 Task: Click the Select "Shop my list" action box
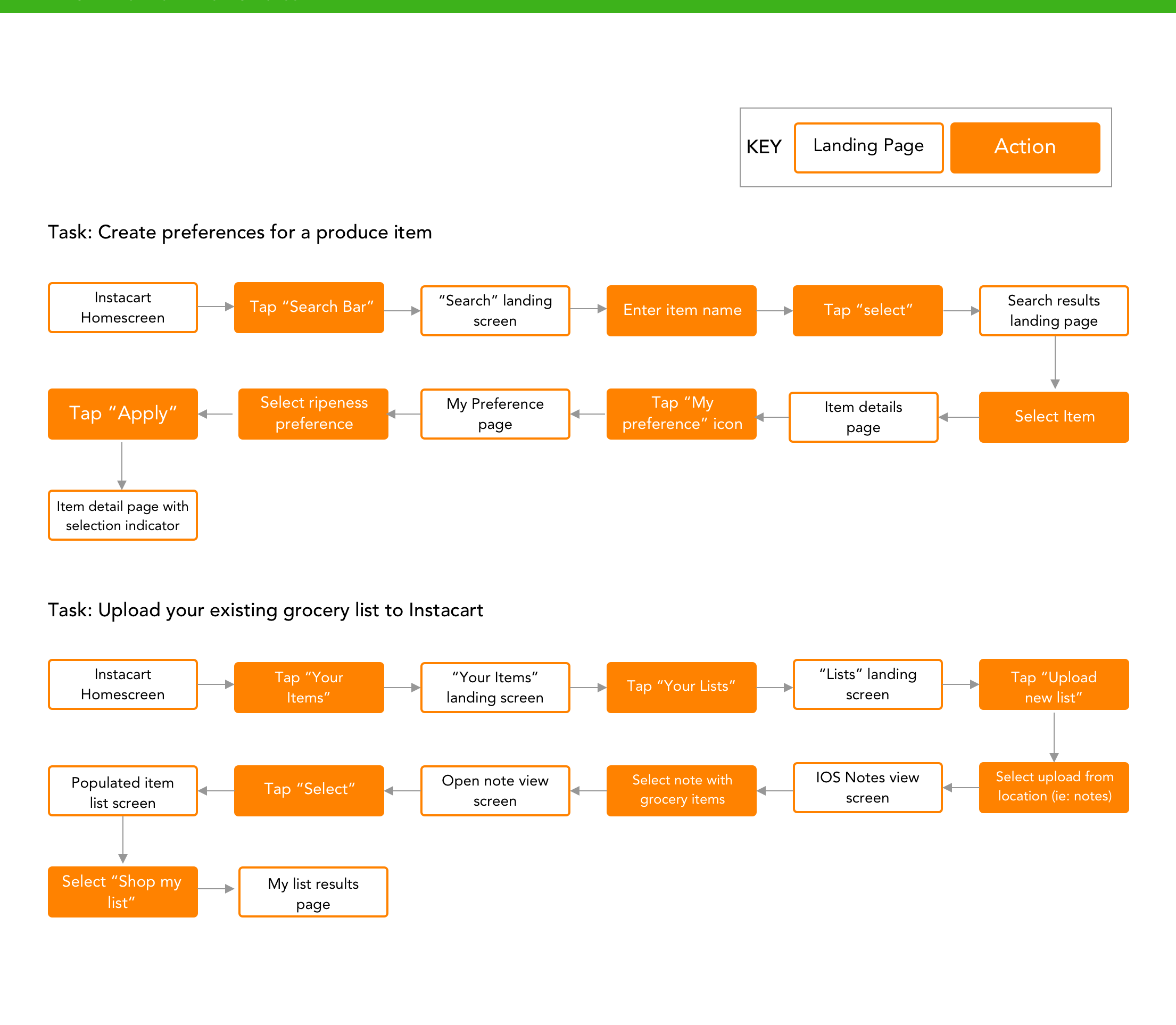(x=123, y=892)
